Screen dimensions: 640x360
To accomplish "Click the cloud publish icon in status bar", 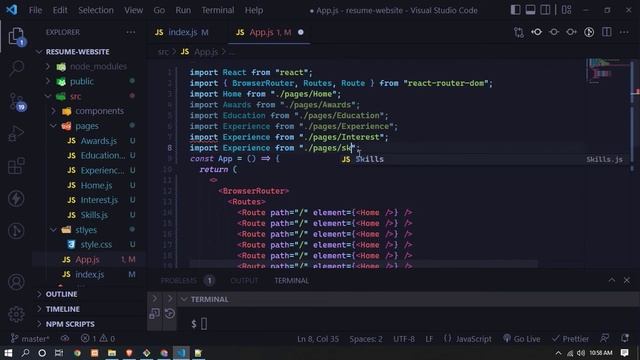I will click(65, 339).
